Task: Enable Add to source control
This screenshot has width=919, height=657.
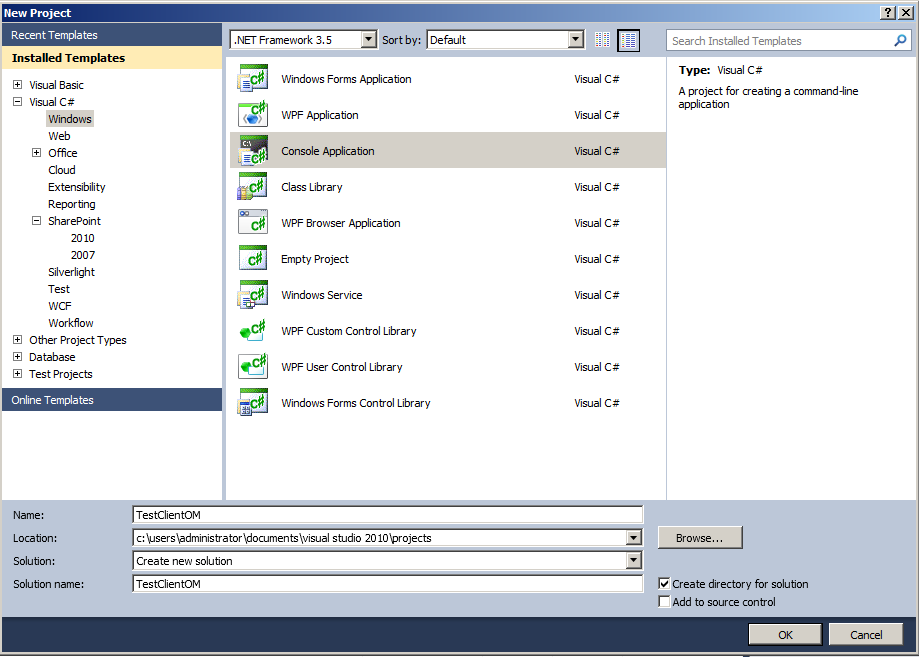Action: coord(664,601)
